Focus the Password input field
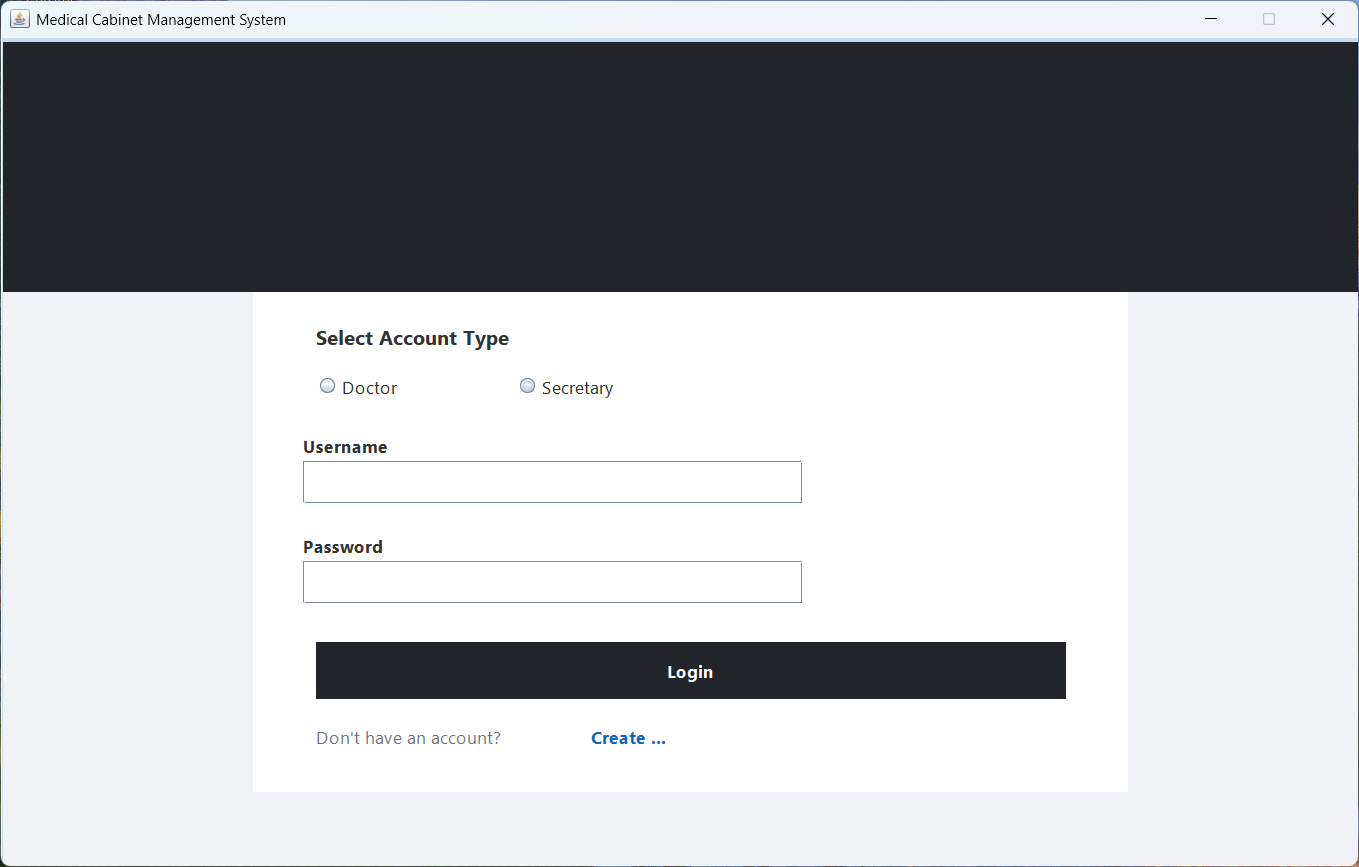 point(552,582)
